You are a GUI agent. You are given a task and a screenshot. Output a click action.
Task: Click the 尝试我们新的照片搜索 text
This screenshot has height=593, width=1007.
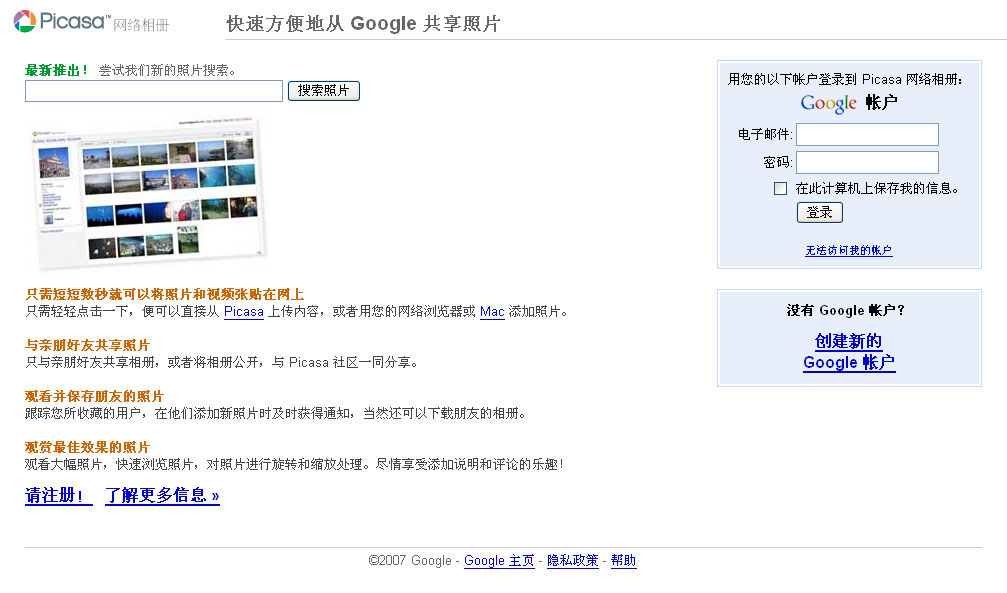[167, 71]
